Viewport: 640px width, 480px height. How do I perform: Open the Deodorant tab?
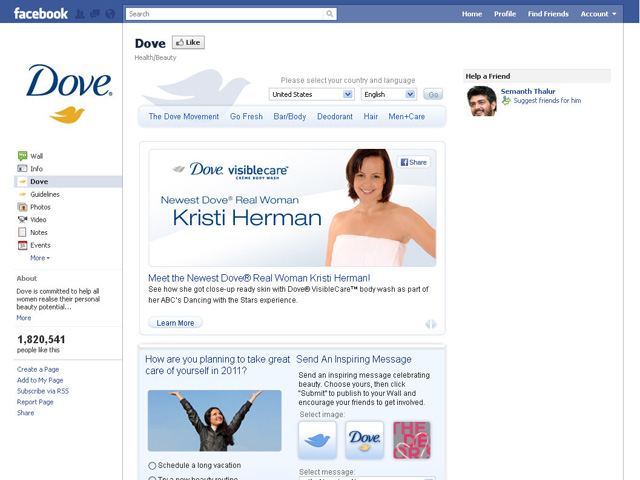tap(335, 116)
